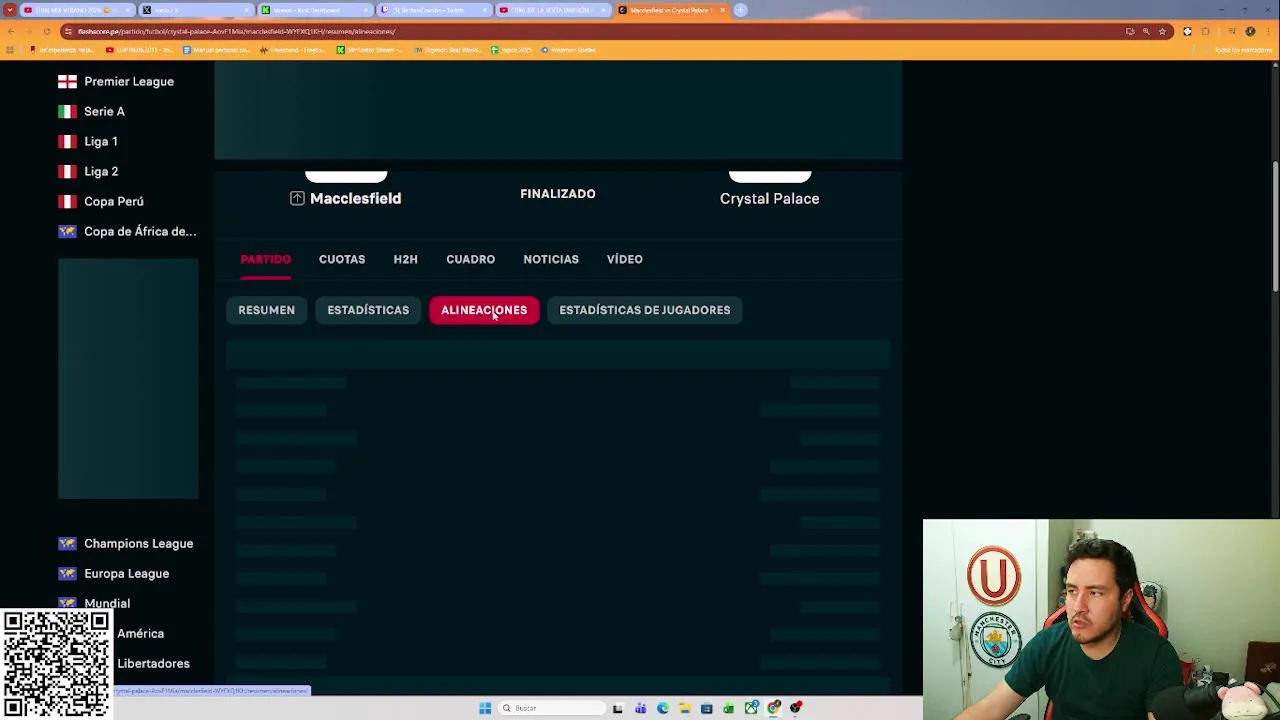
Task: Click the globe icon beside Champions League
Action: [67, 544]
